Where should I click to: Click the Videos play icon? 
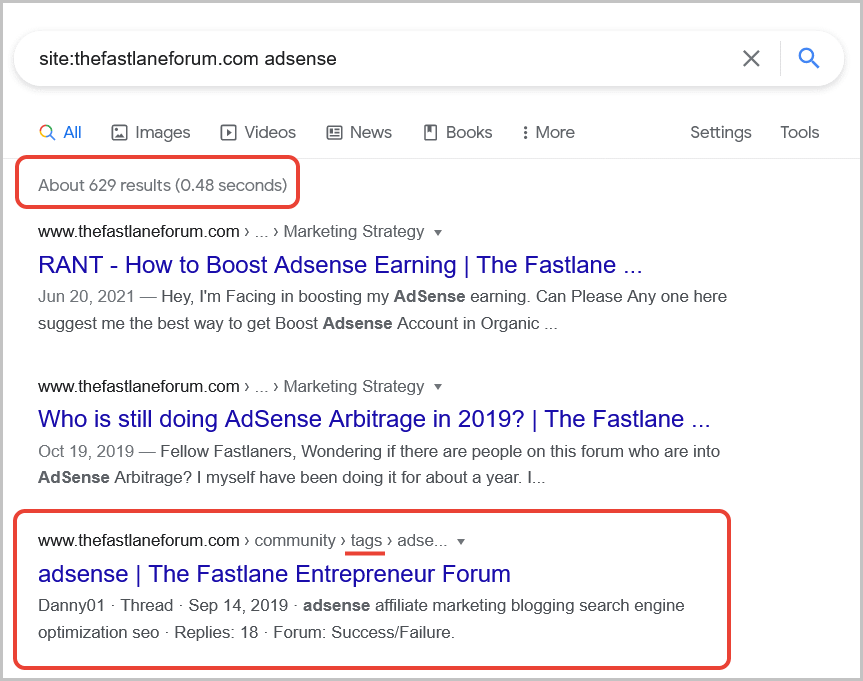[x=228, y=133]
